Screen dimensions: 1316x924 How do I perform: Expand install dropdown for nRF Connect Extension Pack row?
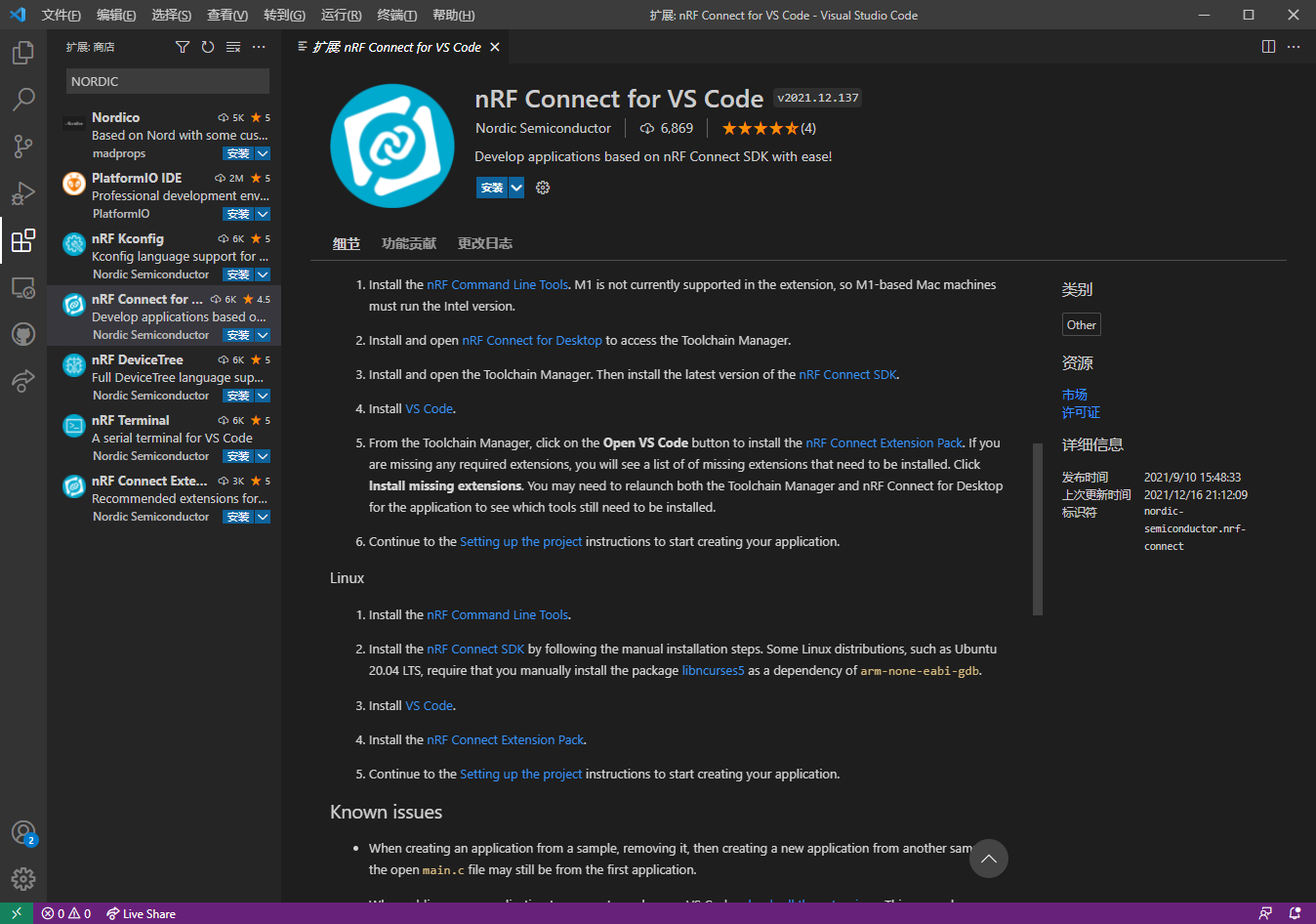point(263,517)
